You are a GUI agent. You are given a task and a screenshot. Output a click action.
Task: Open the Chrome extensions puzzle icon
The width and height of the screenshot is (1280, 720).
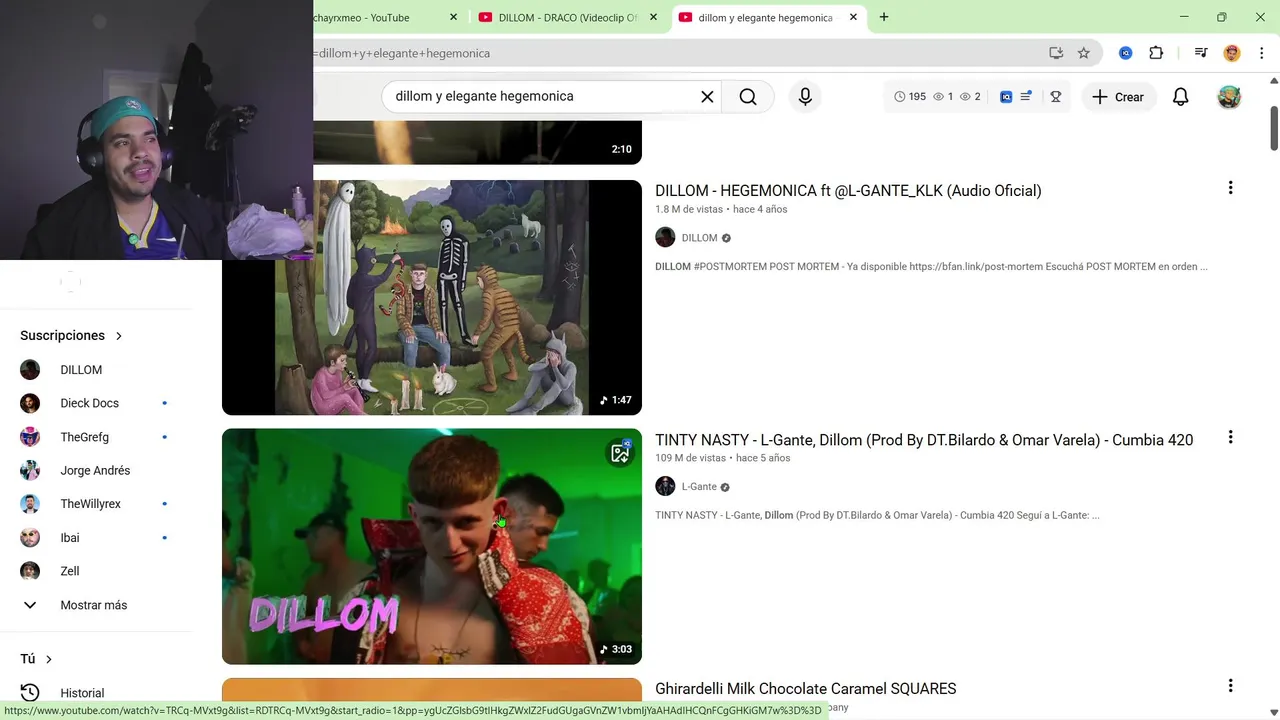[1156, 53]
